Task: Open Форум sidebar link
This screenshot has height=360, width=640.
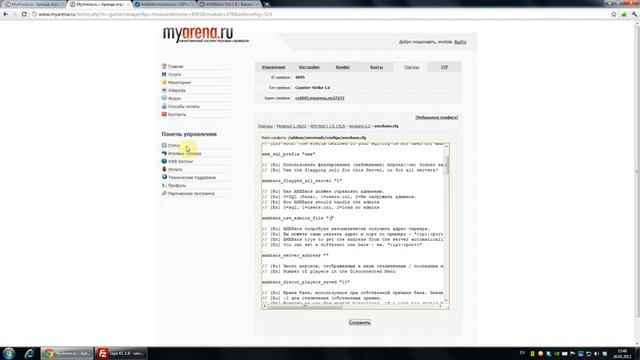Action: tap(174, 98)
